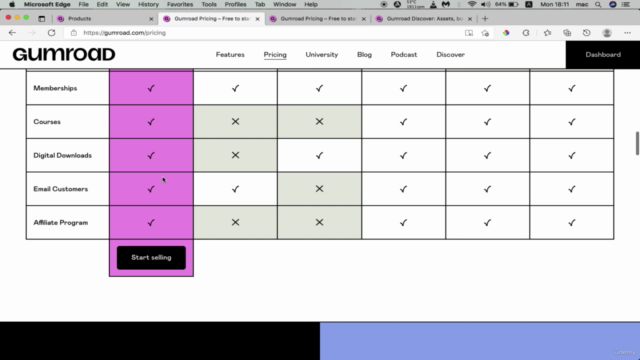Open the Tools menu
The height and width of the screenshot is (360, 640).
click(x=209, y=4)
